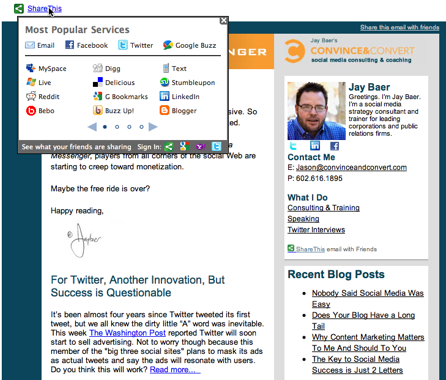The image size is (446, 380).
Task: Jump to third page dot of services
Action: pyautogui.click(x=129, y=127)
